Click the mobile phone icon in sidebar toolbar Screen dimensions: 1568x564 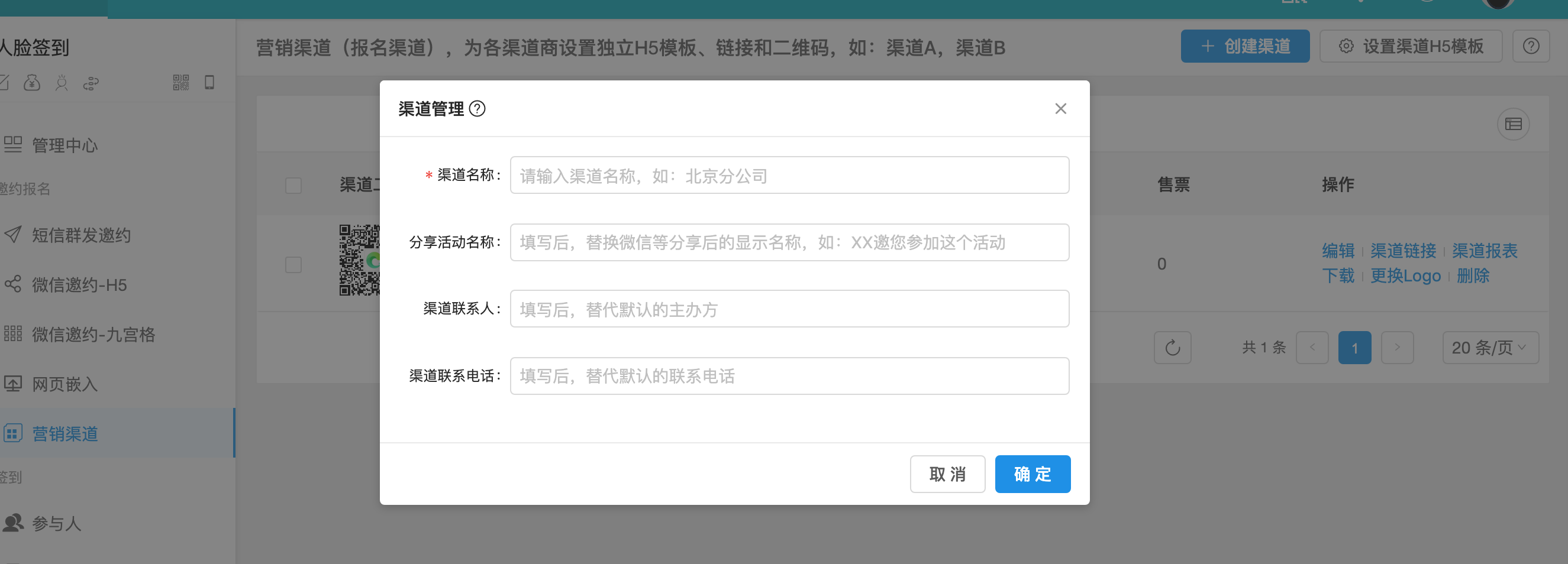209,82
